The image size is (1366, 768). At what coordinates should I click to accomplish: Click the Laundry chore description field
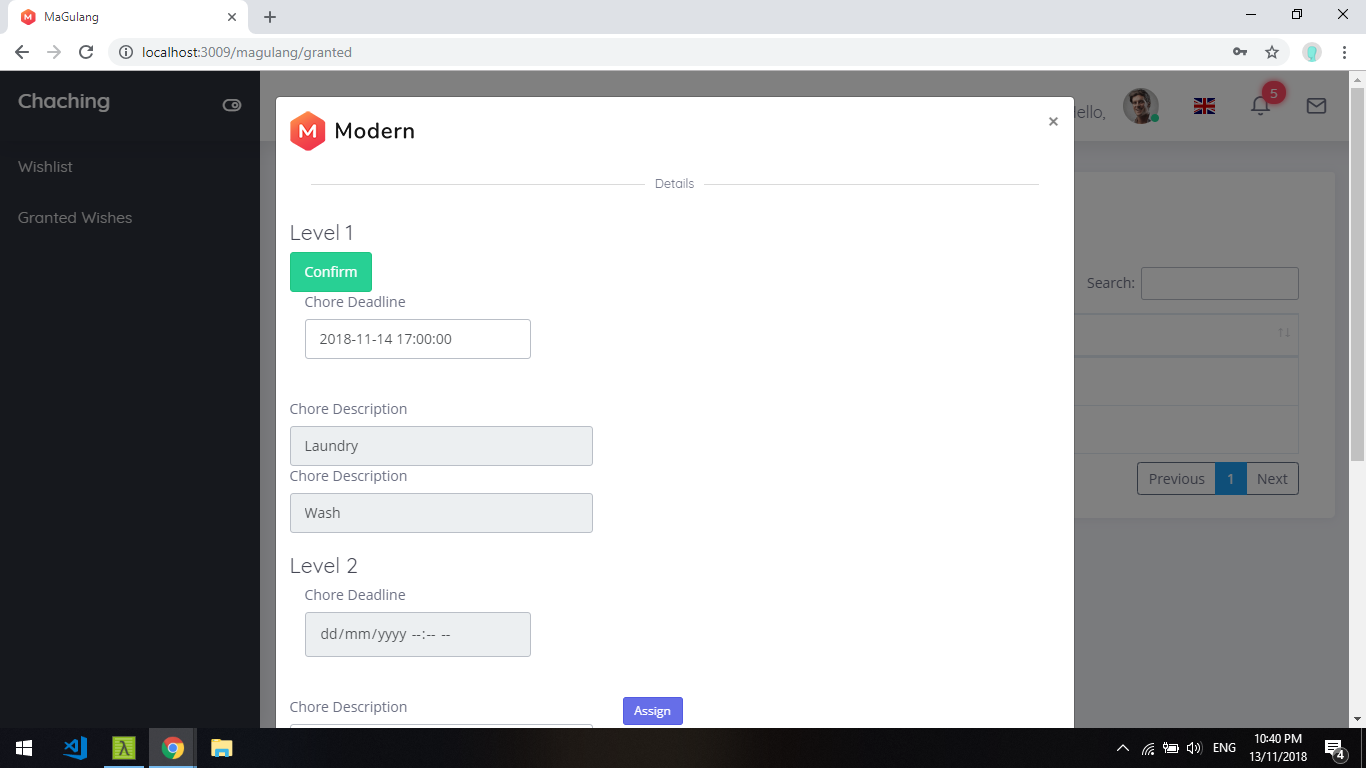[x=441, y=446]
